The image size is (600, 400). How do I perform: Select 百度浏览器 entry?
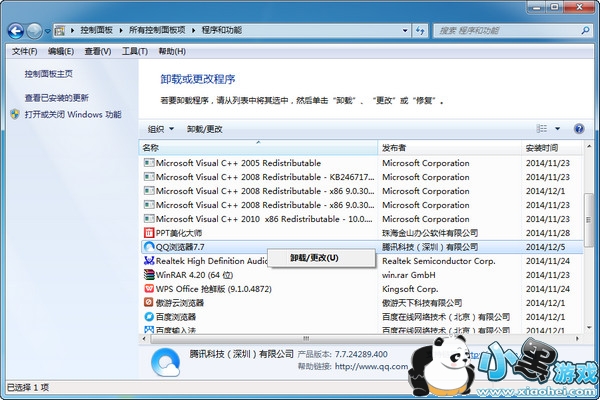tap(176, 317)
